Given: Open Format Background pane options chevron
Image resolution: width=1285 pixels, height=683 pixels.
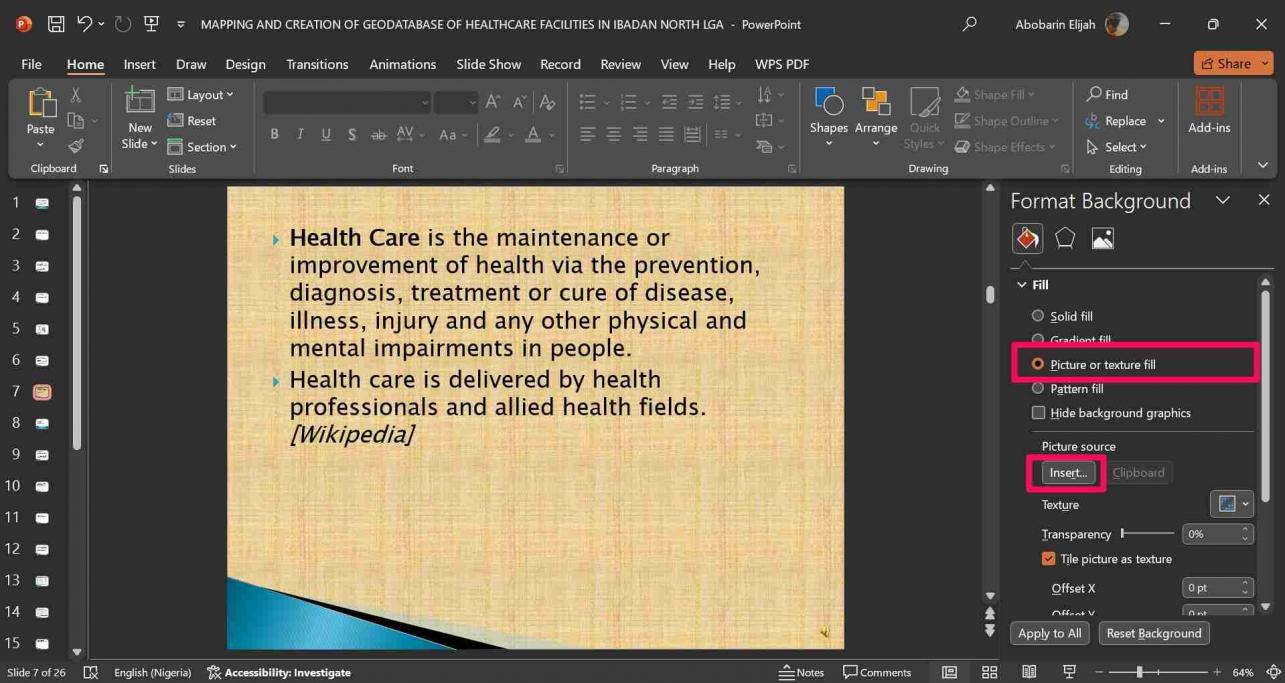Looking at the screenshot, I should click(x=1222, y=200).
